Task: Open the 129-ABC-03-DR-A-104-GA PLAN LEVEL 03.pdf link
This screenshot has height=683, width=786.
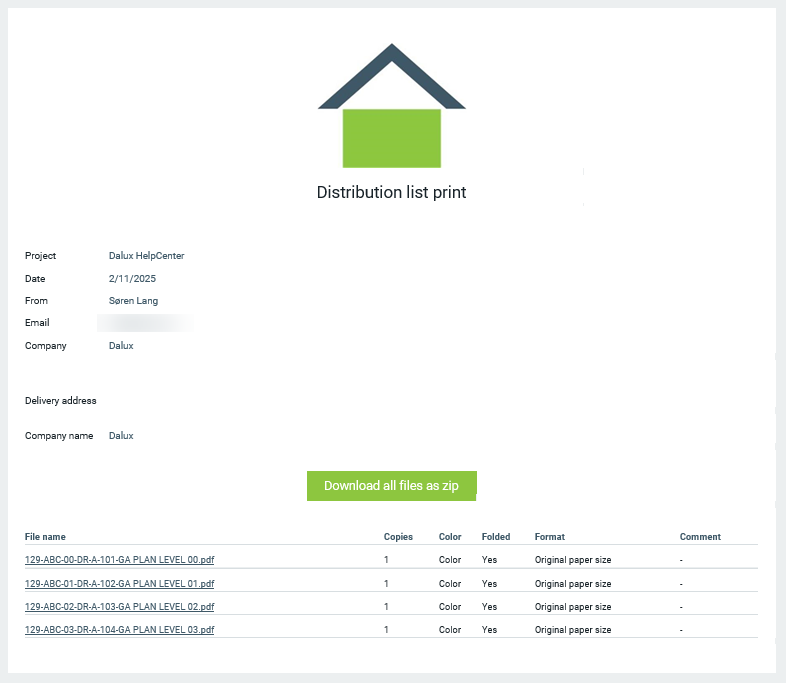Action: 119,630
